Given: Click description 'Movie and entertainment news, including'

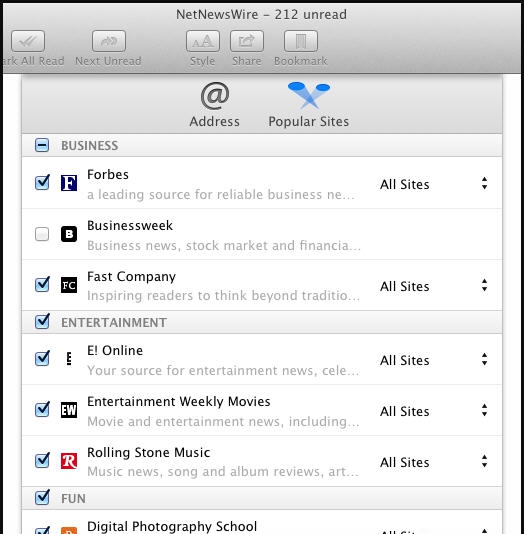Looking at the screenshot, I should pyautogui.click(x=223, y=422).
